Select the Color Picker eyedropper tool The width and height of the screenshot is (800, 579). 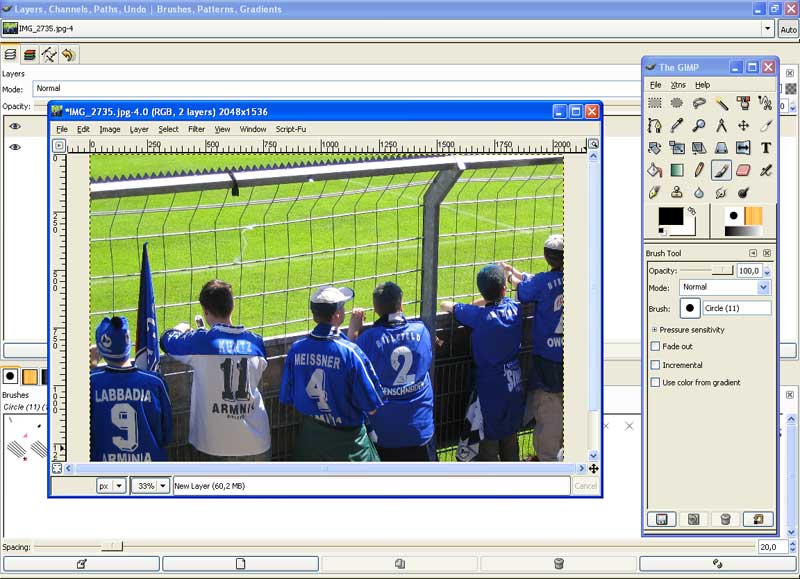coord(677,125)
